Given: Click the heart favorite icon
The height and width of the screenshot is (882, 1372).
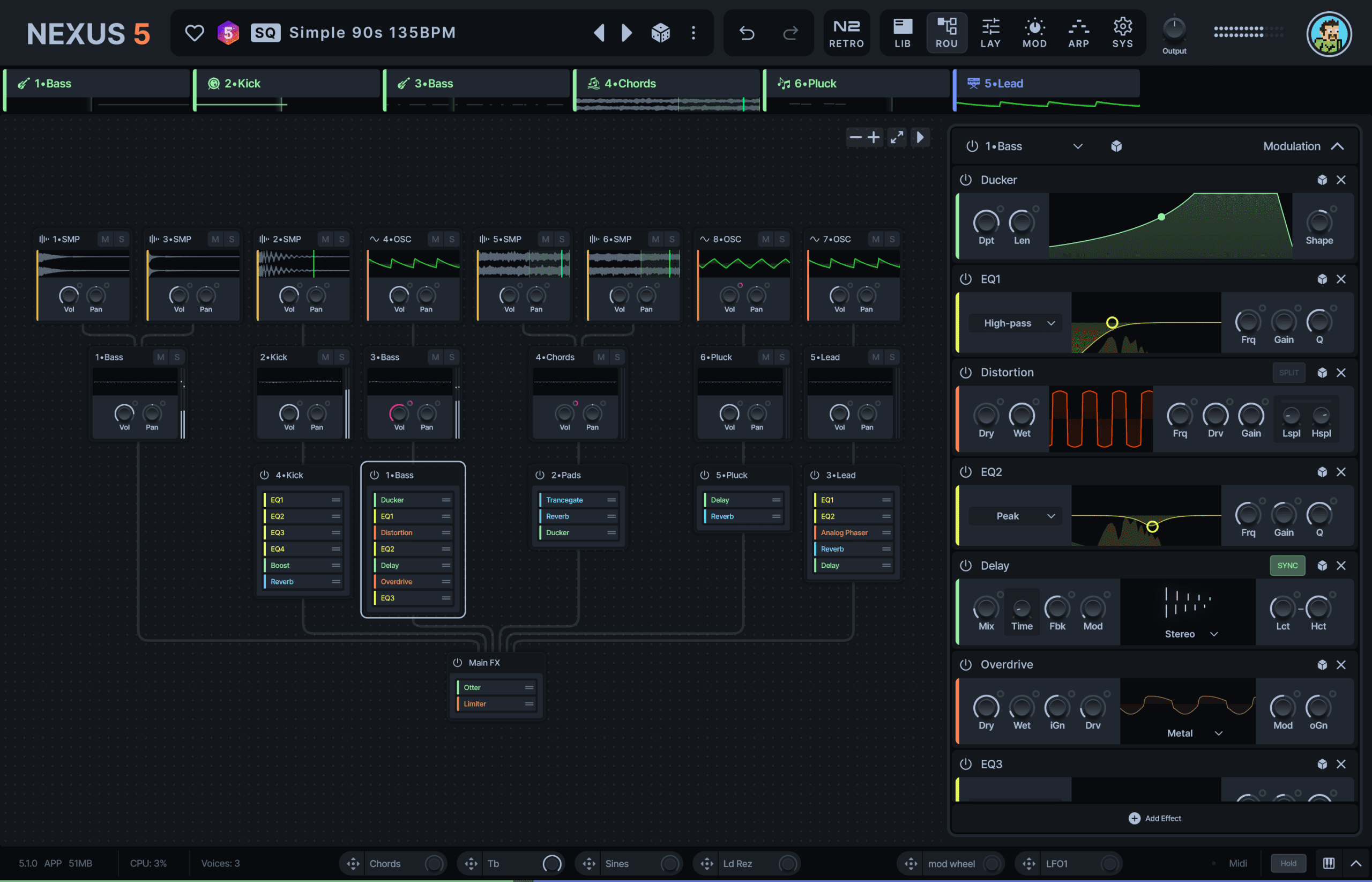Looking at the screenshot, I should tap(194, 33).
